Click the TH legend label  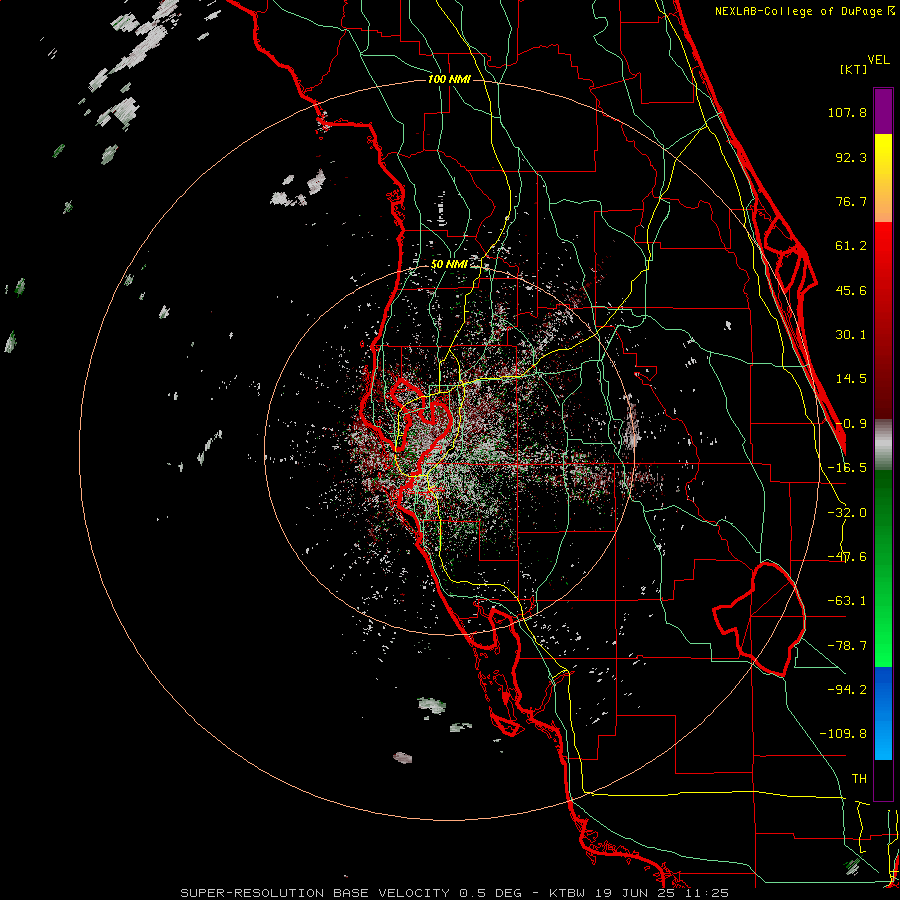click(859, 778)
